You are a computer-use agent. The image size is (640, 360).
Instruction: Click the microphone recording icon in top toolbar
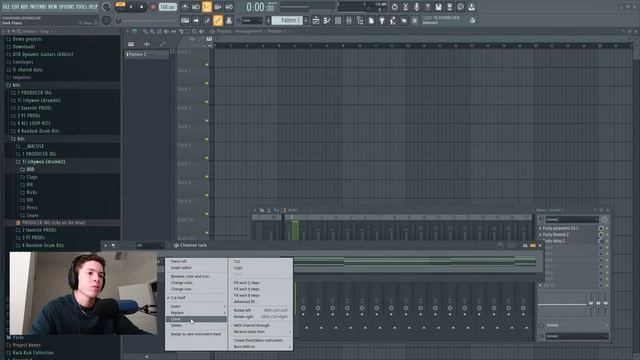(416, 7)
